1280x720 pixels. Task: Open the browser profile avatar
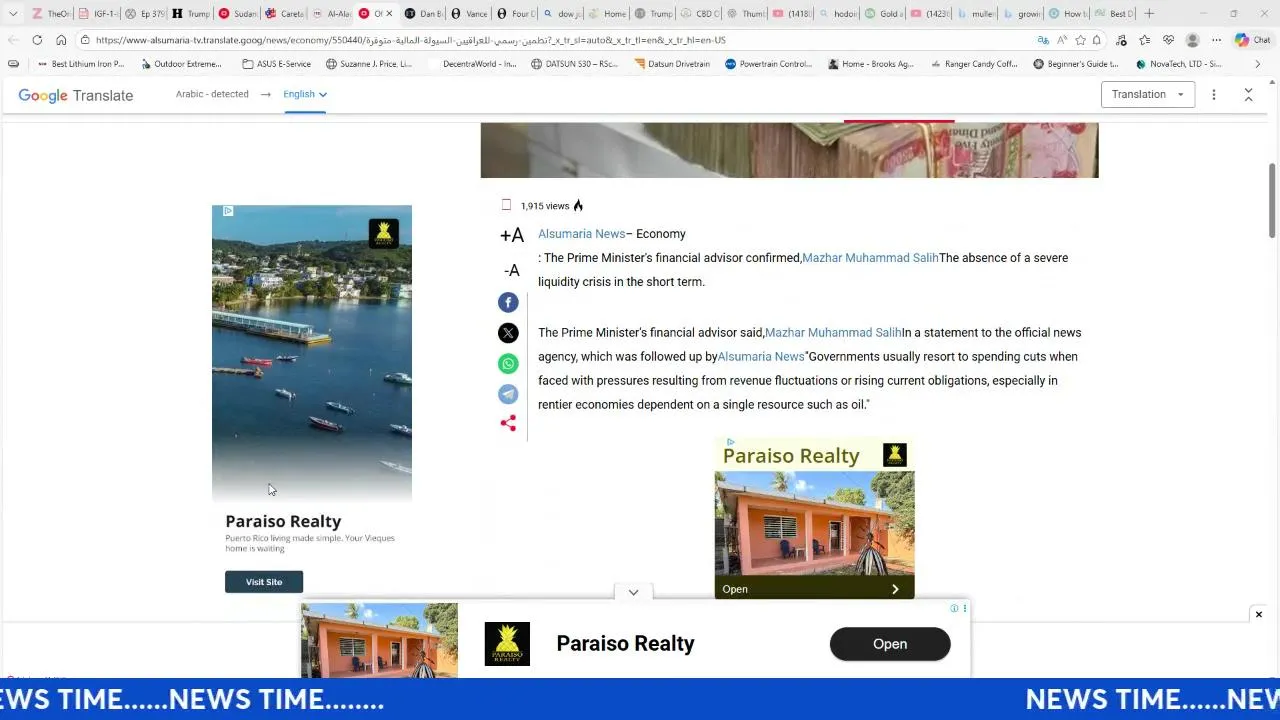pyautogui.click(x=1192, y=40)
